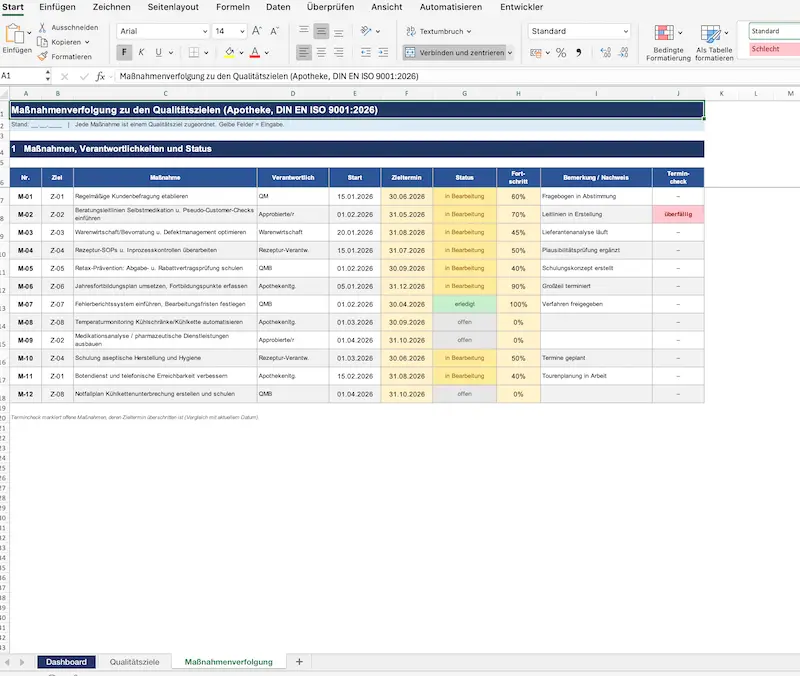Click accounting currency format icon
Image resolution: width=800 pixels, height=676 pixels.
coord(536,53)
